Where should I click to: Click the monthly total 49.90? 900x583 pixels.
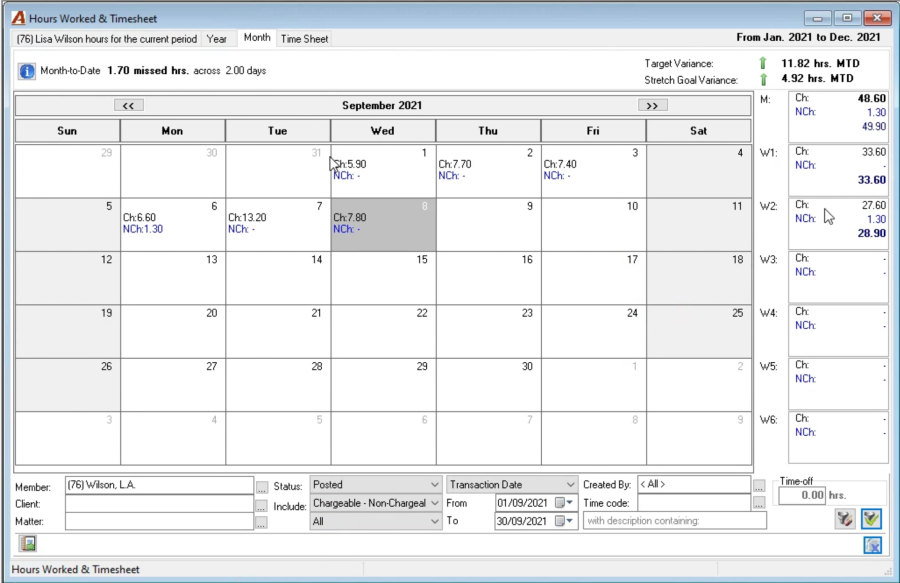[x=873, y=126]
